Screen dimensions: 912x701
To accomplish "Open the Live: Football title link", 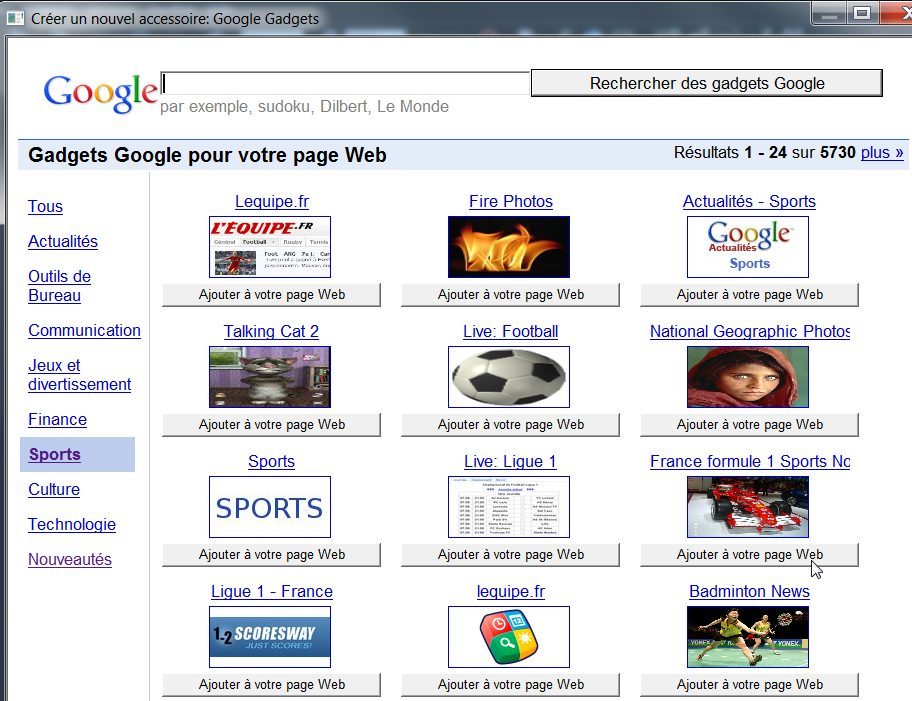I will 511,332.
